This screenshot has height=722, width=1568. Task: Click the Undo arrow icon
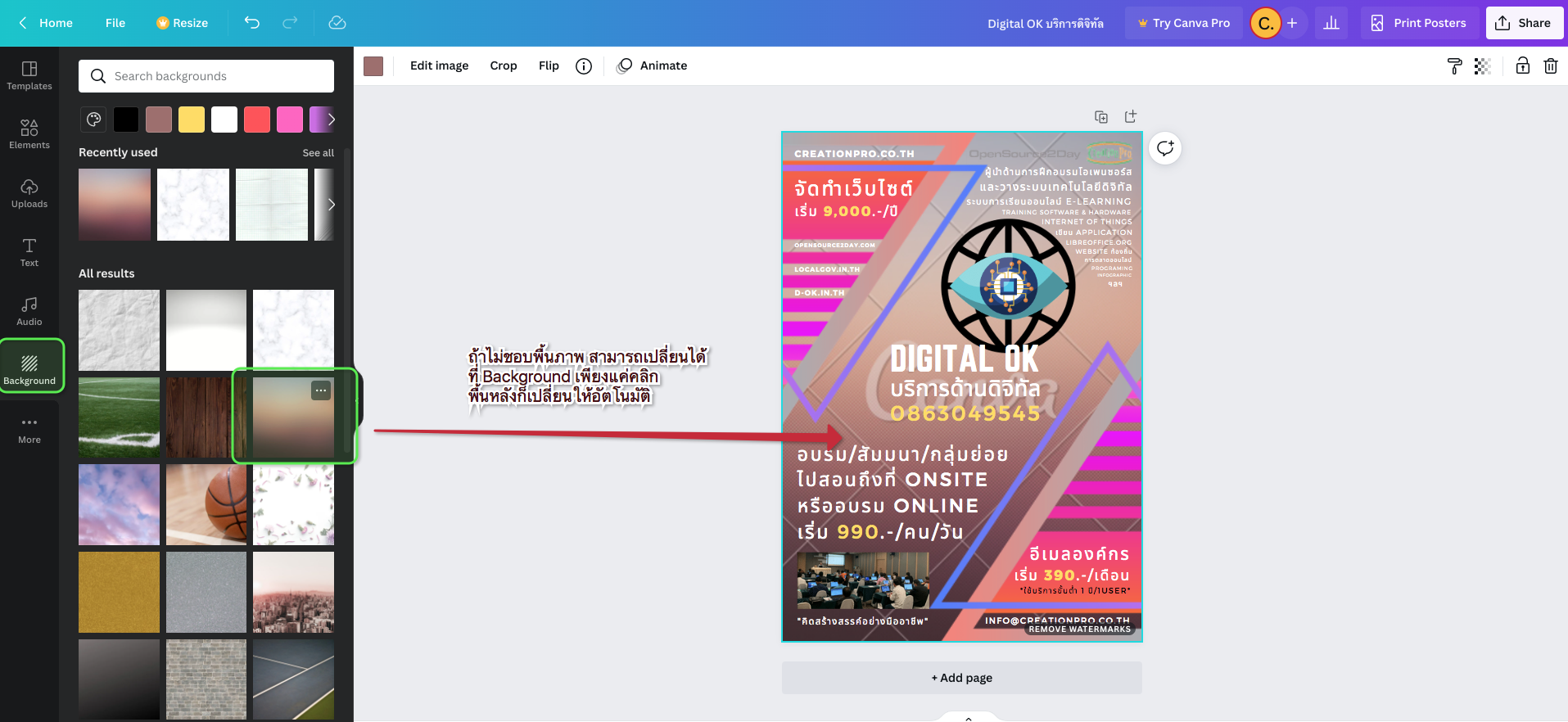[252, 23]
